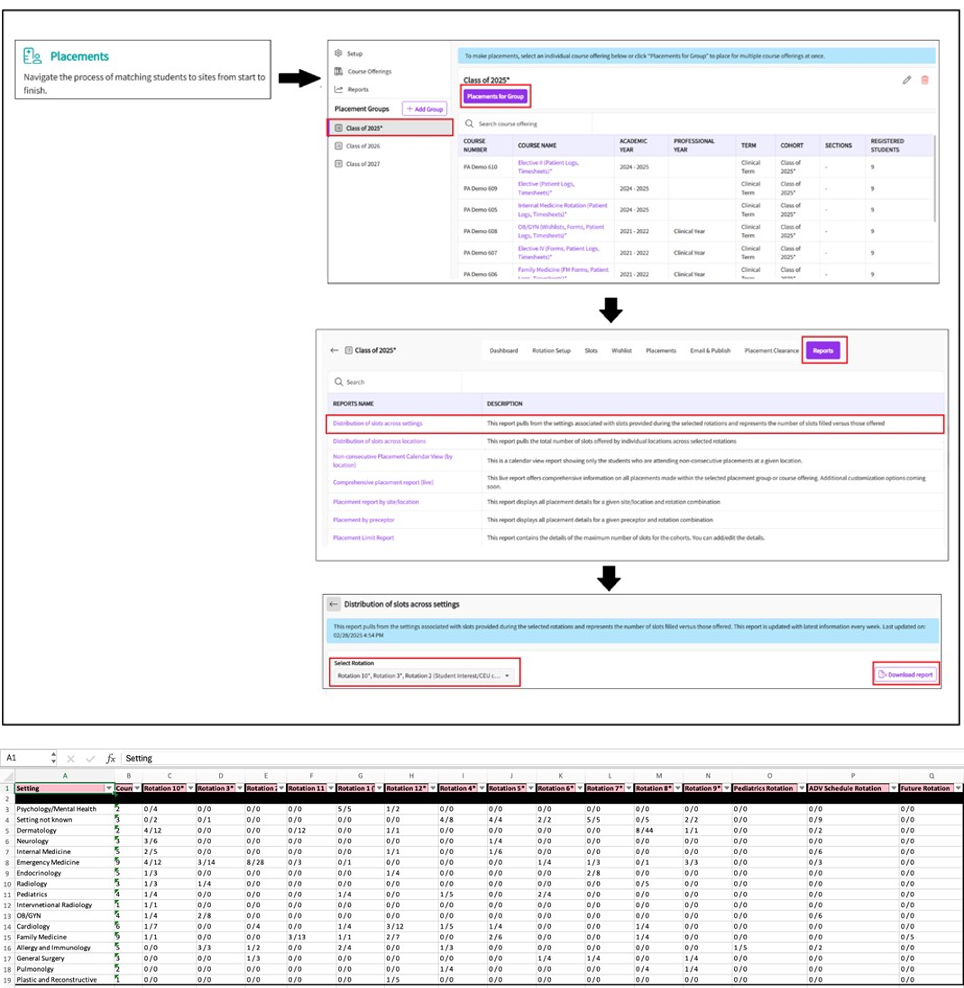This screenshot has width=964, height=988.
Task: Open Setup via its gear icon
Action: pos(339,54)
